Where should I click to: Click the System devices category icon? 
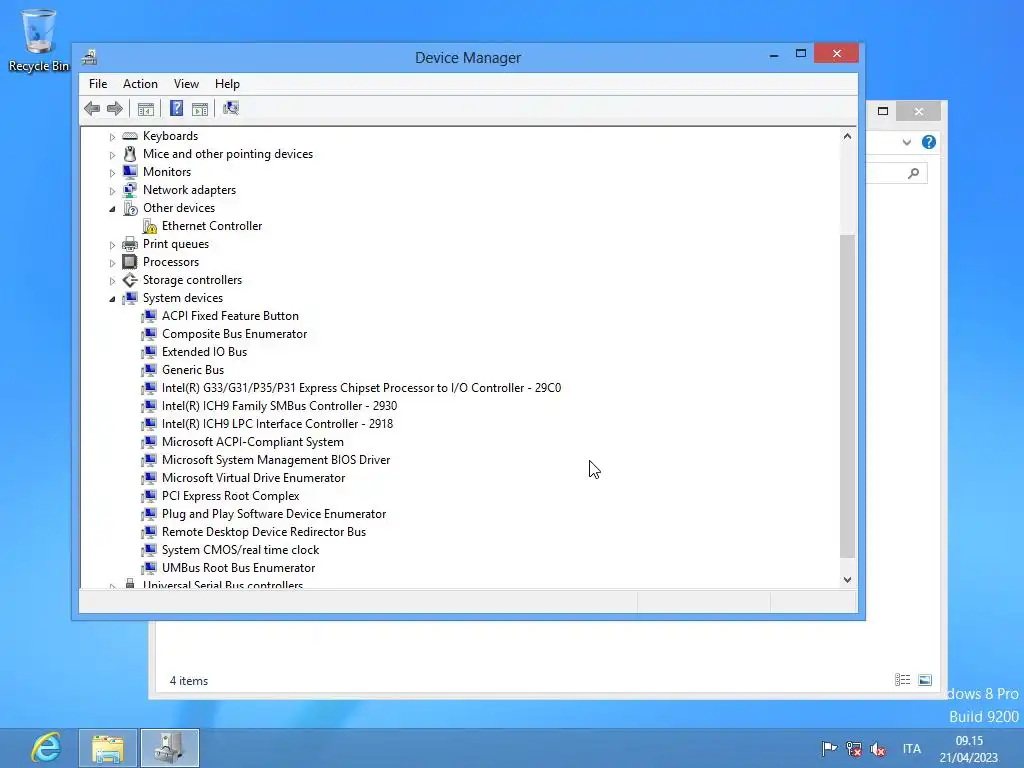pos(130,298)
